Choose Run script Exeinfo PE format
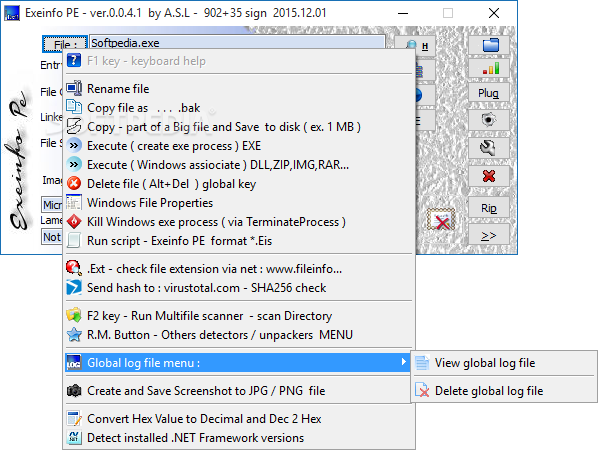 tap(239, 241)
